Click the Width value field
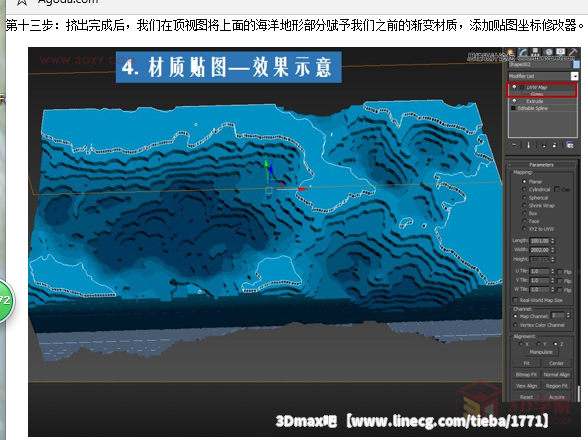This screenshot has width=588, height=440. pos(539,250)
